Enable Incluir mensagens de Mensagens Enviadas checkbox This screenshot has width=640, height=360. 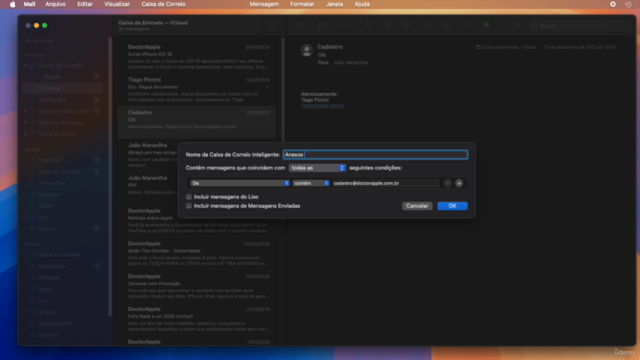coord(189,206)
